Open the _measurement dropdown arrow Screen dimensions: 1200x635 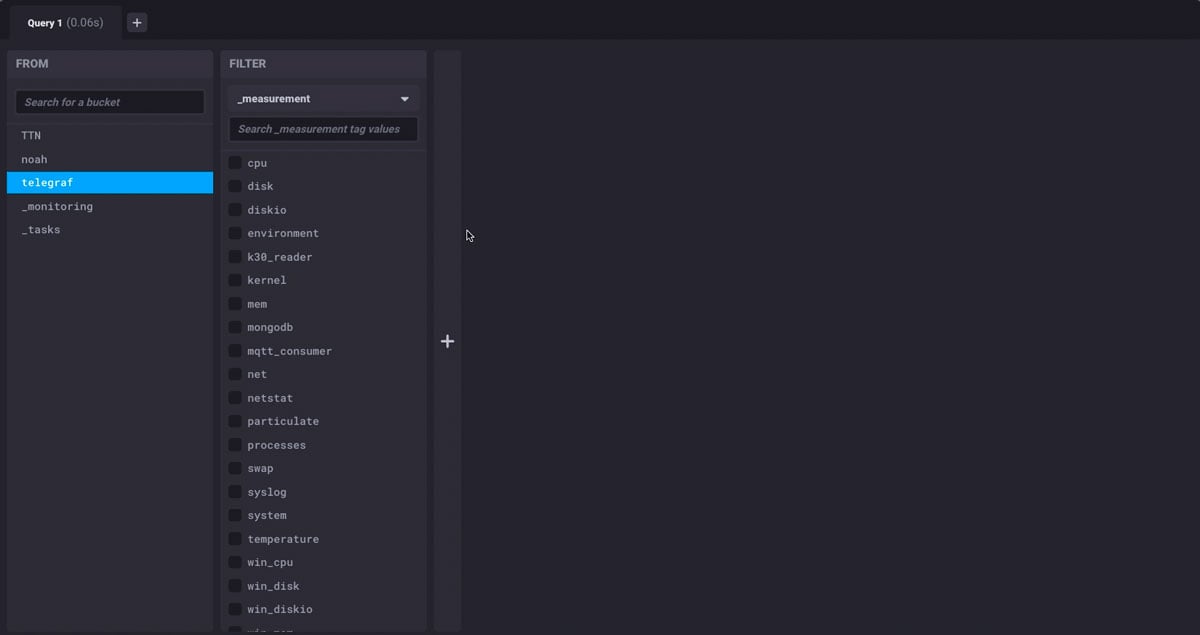[x=405, y=99]
